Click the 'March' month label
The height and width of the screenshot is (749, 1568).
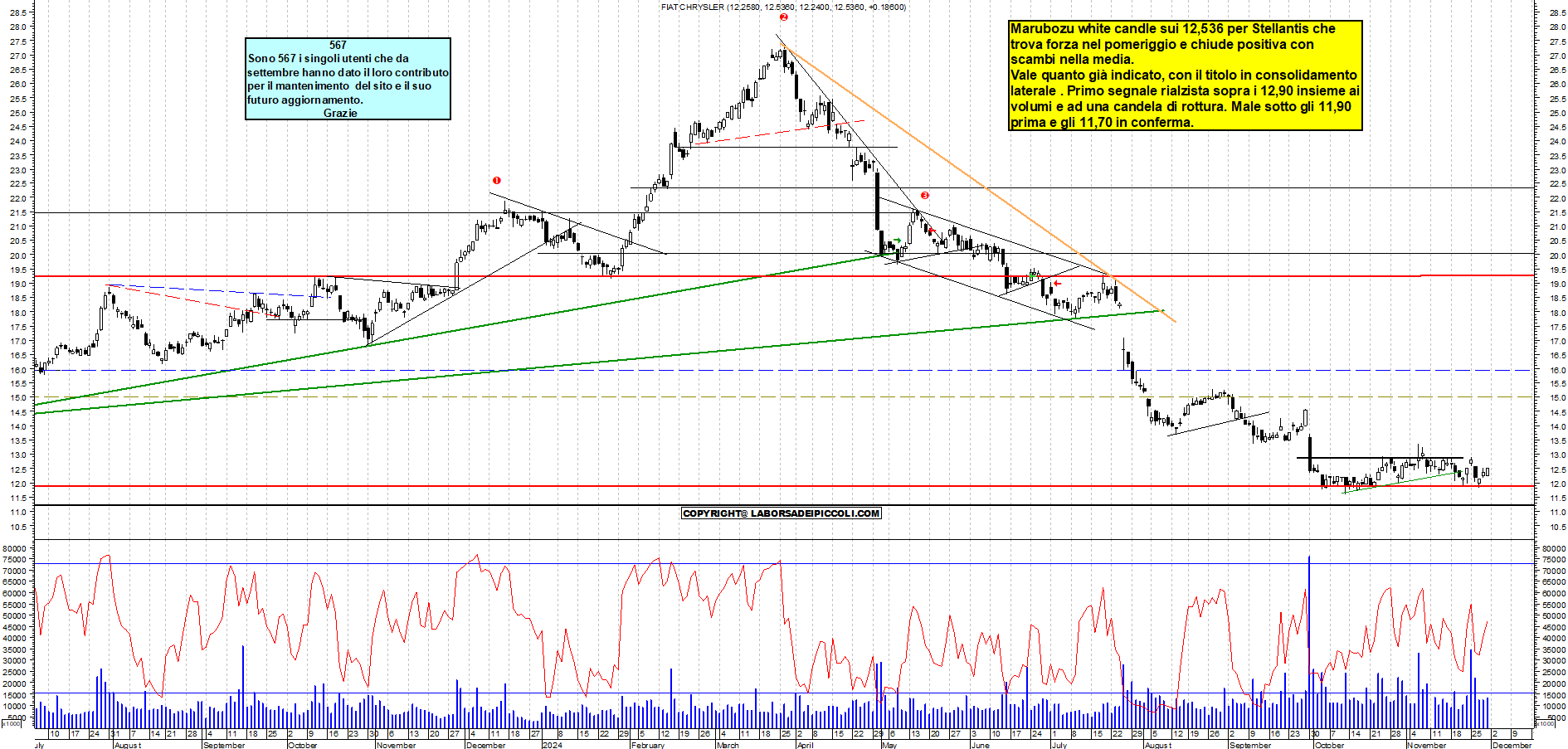pyautogui.click(x=728, y=745)
